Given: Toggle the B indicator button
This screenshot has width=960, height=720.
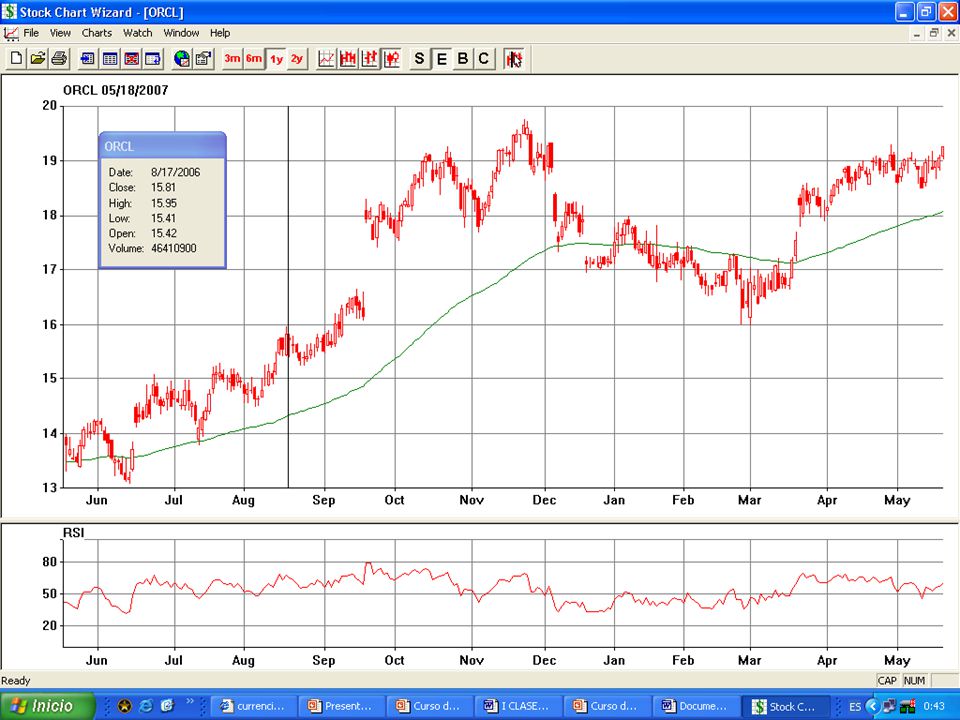Looking at the screenshot, I should [463, 59].
